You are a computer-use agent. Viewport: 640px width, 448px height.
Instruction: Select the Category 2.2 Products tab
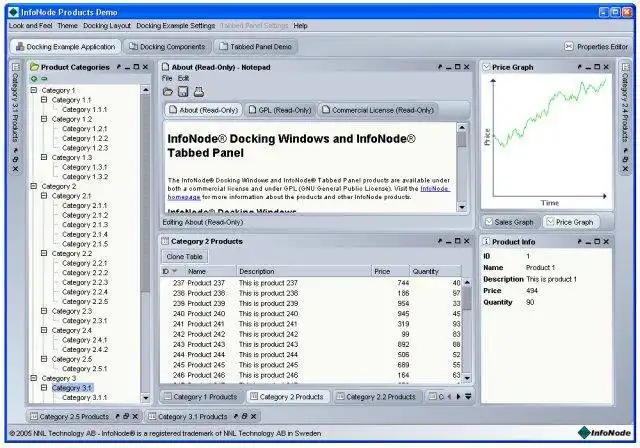(x=376, y=397)
